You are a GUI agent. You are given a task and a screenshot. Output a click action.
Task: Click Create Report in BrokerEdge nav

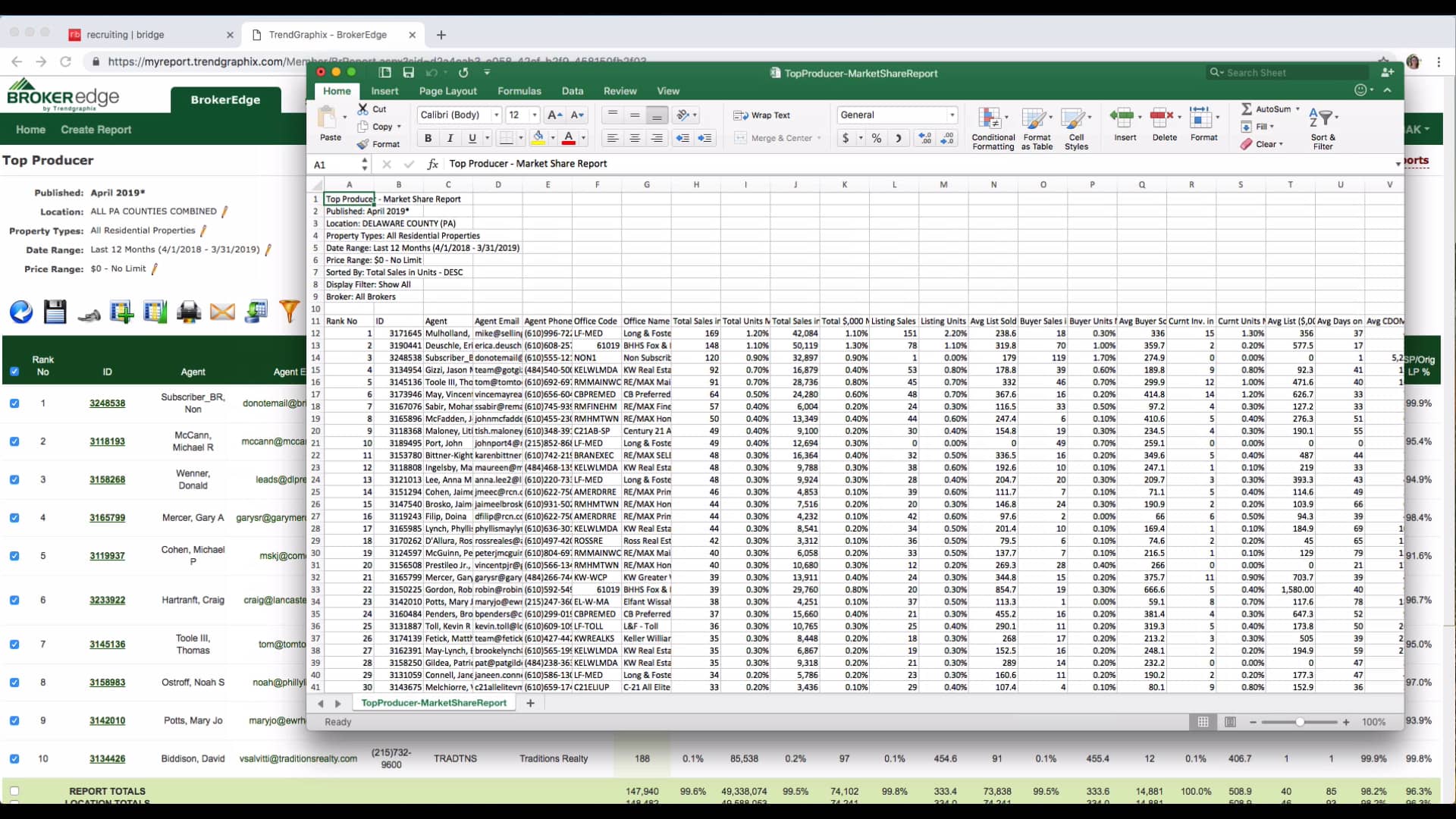[x=96, y=130]
